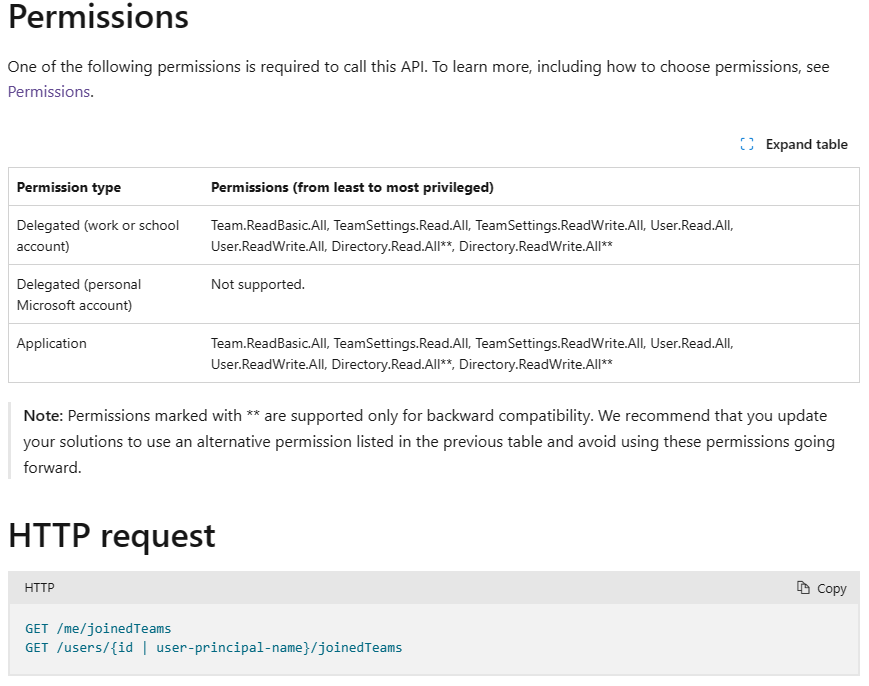Click the GET /users joinedTeams code line
Screen dimensions: 869x686
pyautogui.click(x=213, y=648)
